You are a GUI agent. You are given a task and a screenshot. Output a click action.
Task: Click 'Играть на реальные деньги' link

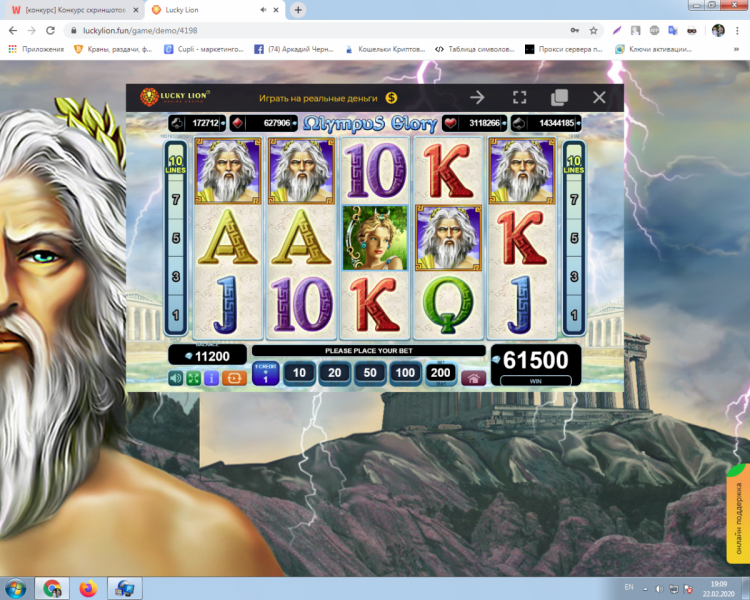[x=318, y=98]
